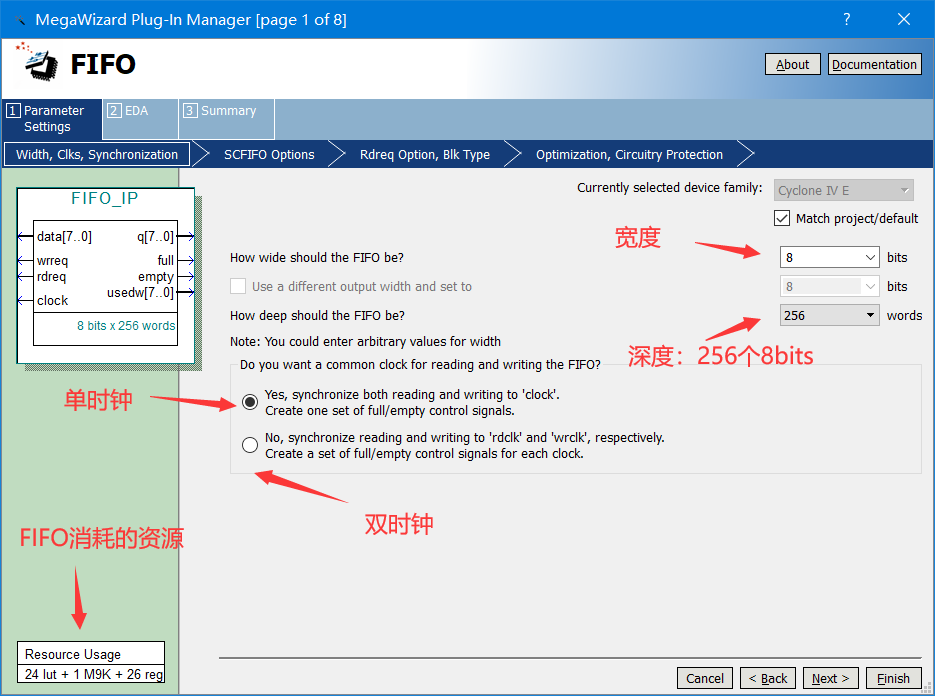This screenshot has height=696, width=935.
Task: Click the empty port label
Action: coord(156,277)
